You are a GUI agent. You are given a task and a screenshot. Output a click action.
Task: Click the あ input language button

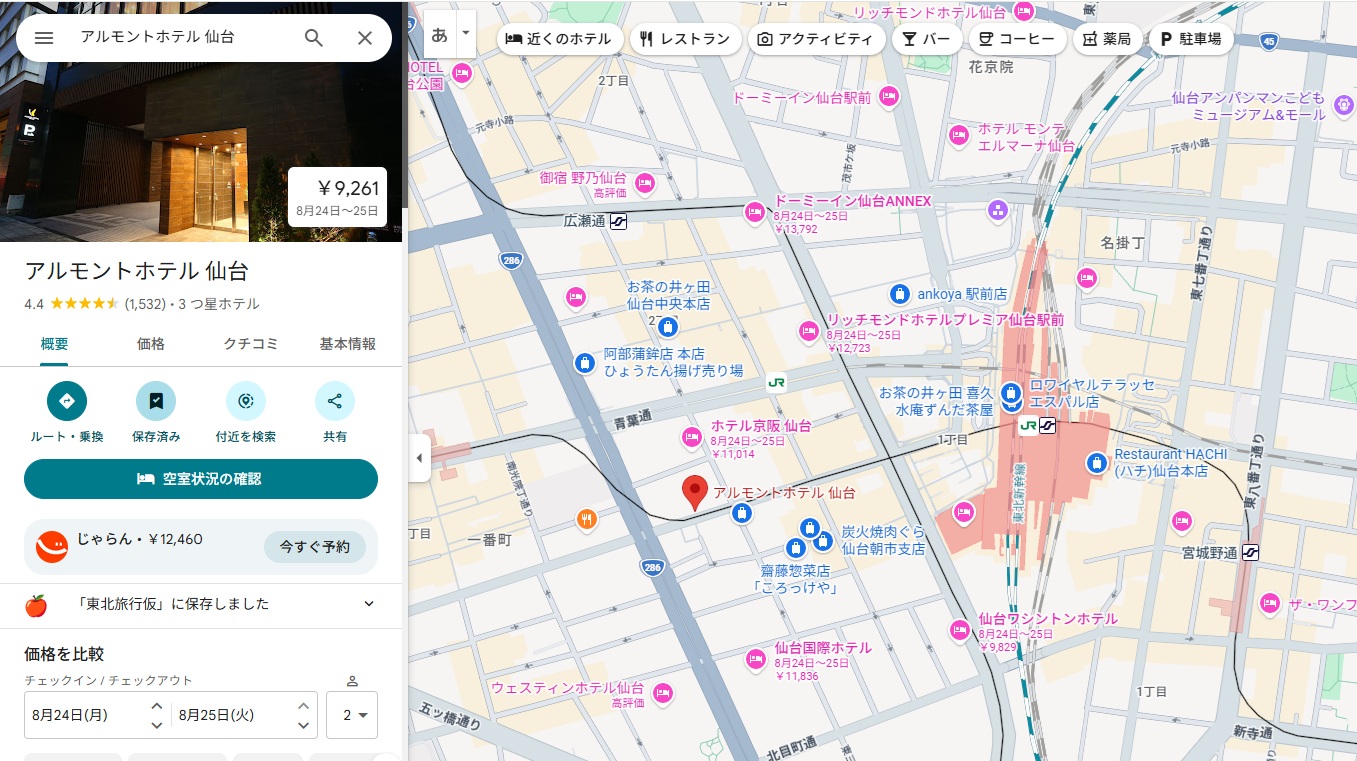(439, 34)
